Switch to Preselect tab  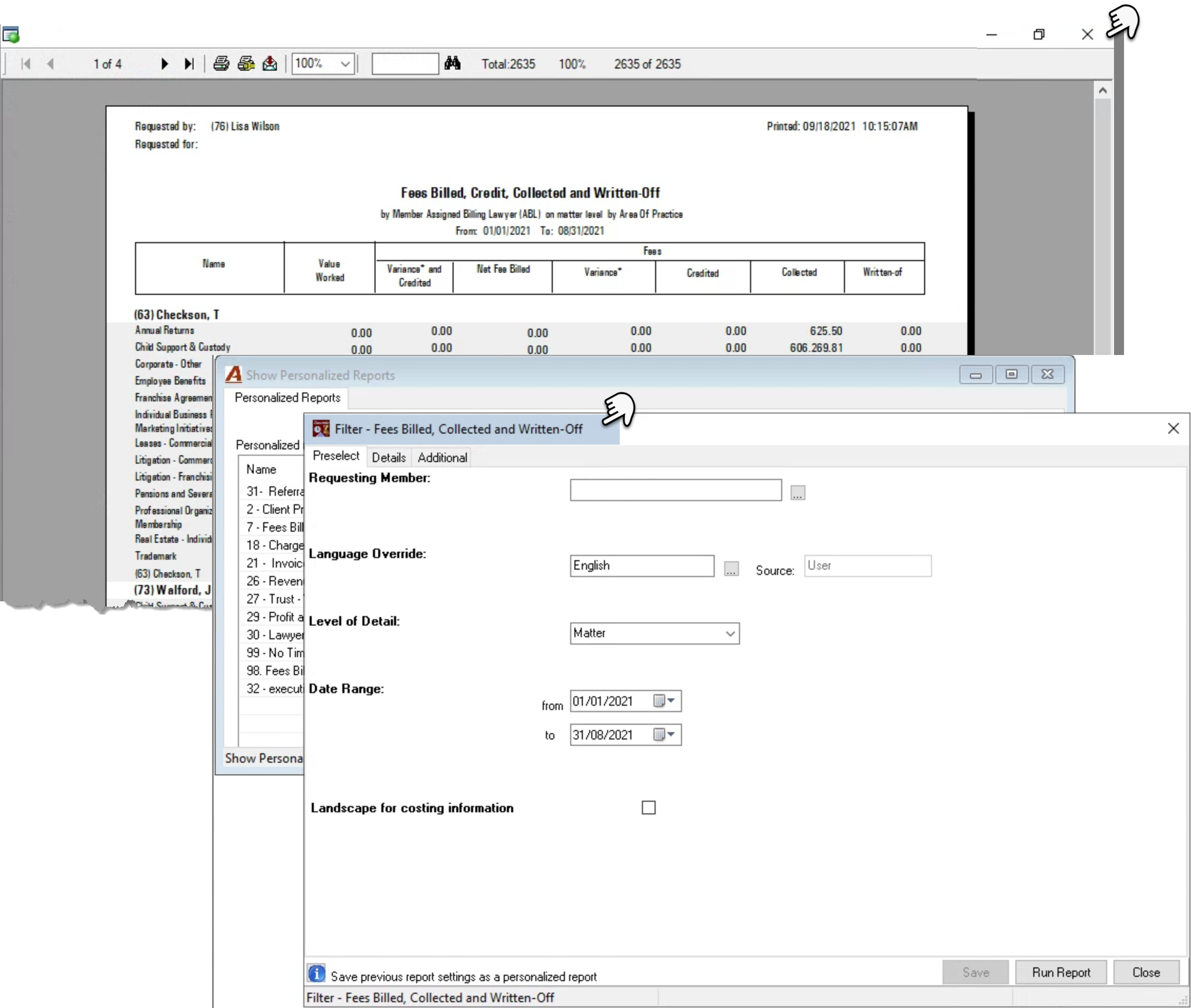click(x=336, y=456)
